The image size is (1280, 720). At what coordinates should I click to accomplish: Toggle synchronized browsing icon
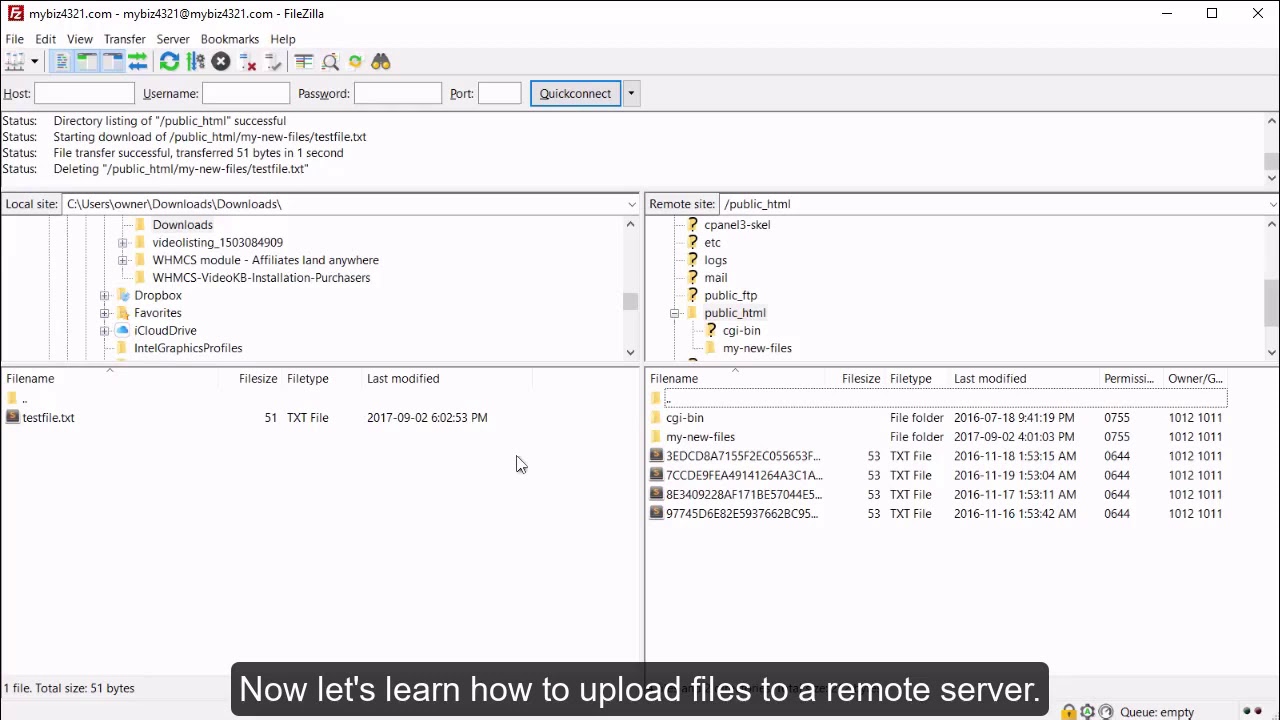click(x=355, y=62)
